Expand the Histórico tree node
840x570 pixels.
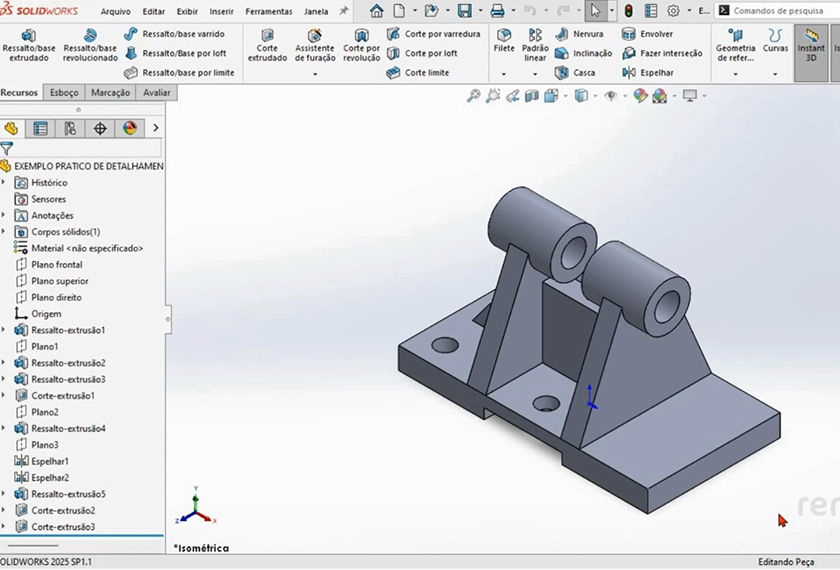[x=4, y=183]
